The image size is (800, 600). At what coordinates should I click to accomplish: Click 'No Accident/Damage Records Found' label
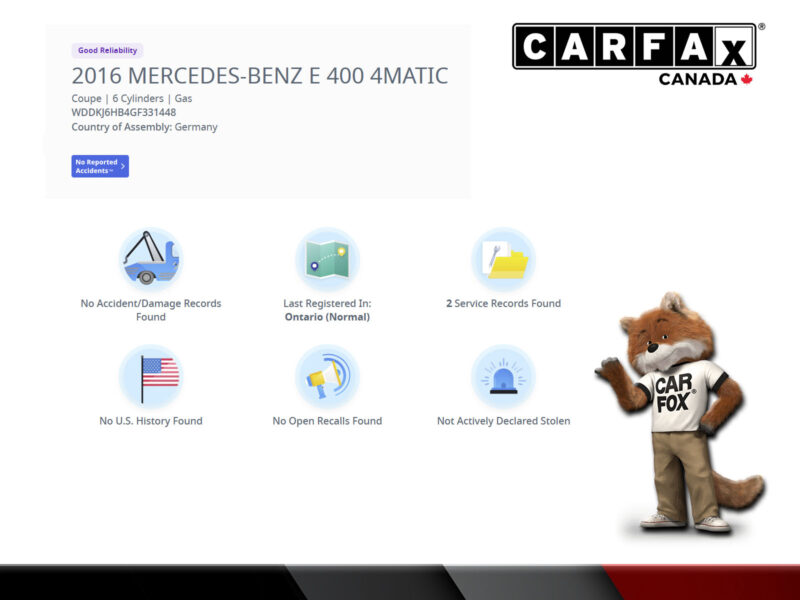coord(151,310)
